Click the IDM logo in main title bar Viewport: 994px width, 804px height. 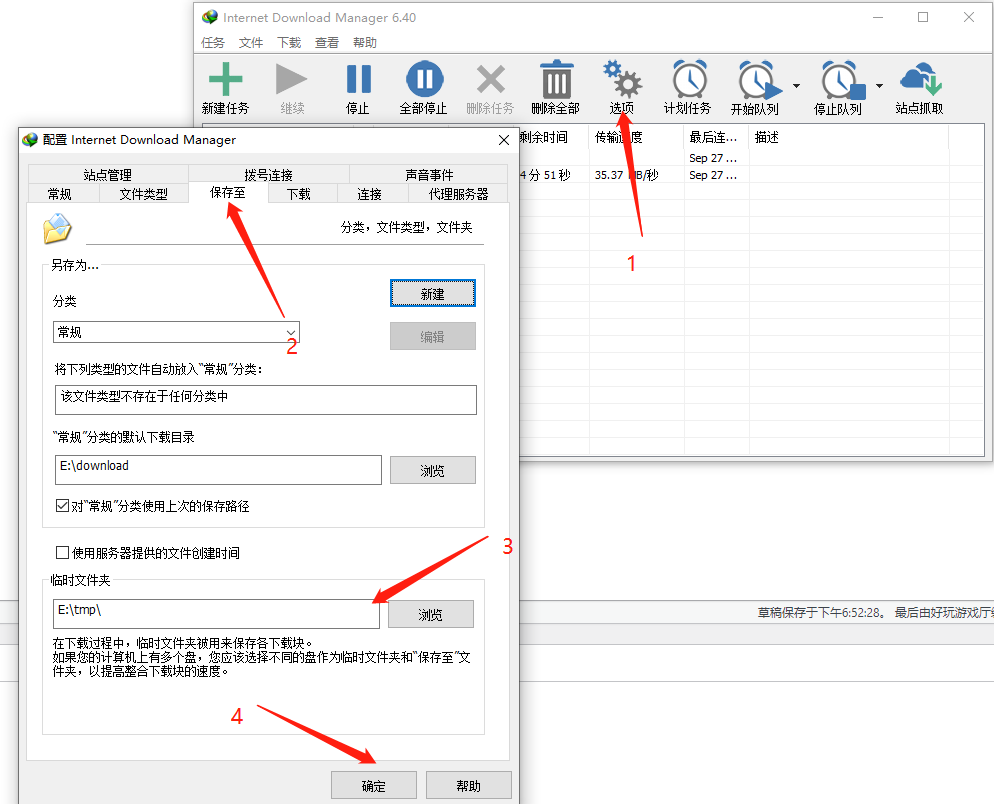coord(210,17)
